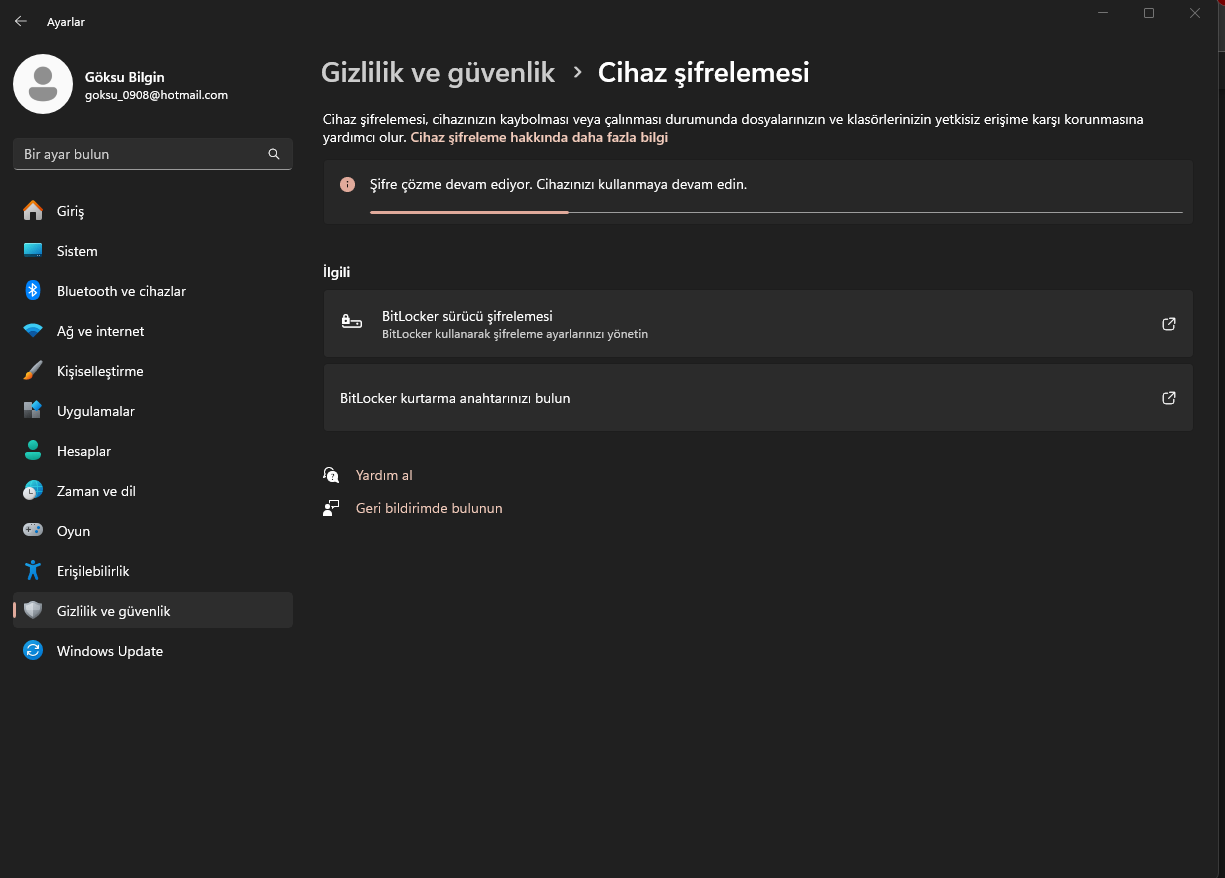Image resolution: width=1225 pixels, height=878 pixels.
Task: Click the back arrow in Ayarlar header
Action: [21, 21]
